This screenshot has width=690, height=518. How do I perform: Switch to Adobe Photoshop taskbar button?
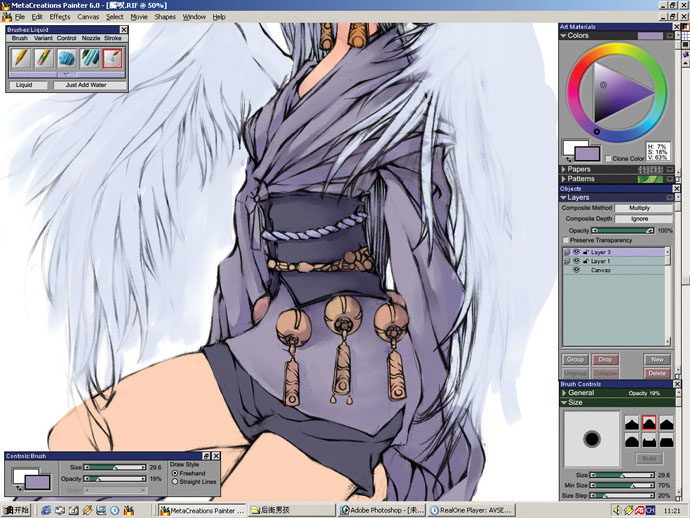(x=382, y=511)
